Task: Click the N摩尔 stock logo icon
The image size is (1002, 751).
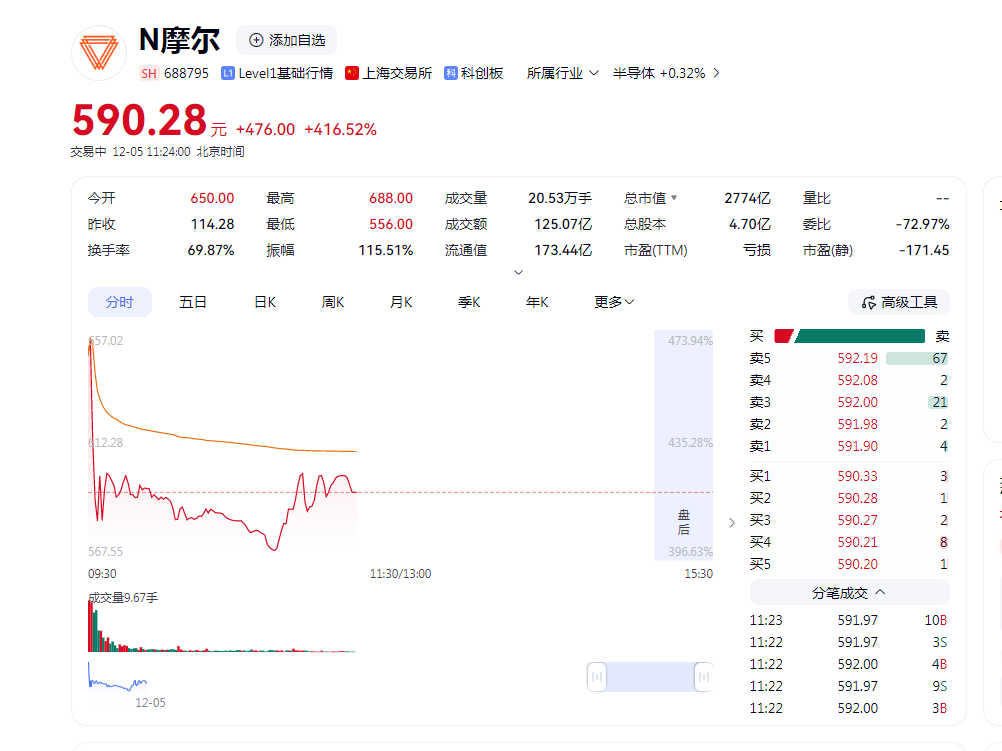Action: coord(99,53)
